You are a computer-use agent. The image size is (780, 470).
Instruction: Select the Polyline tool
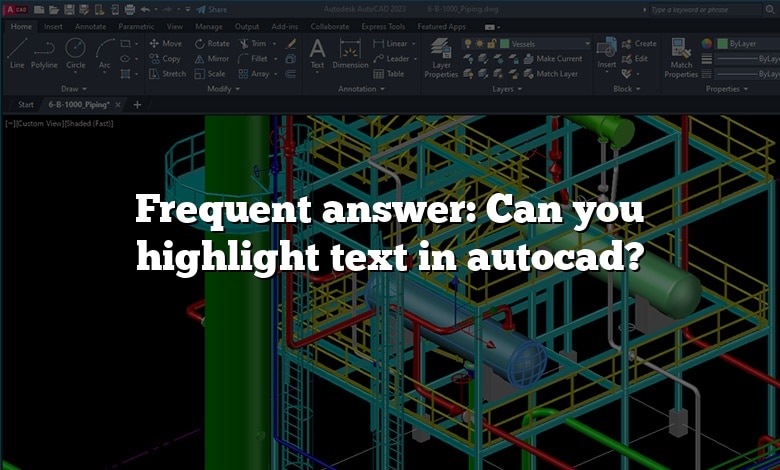tap(44, 53)
